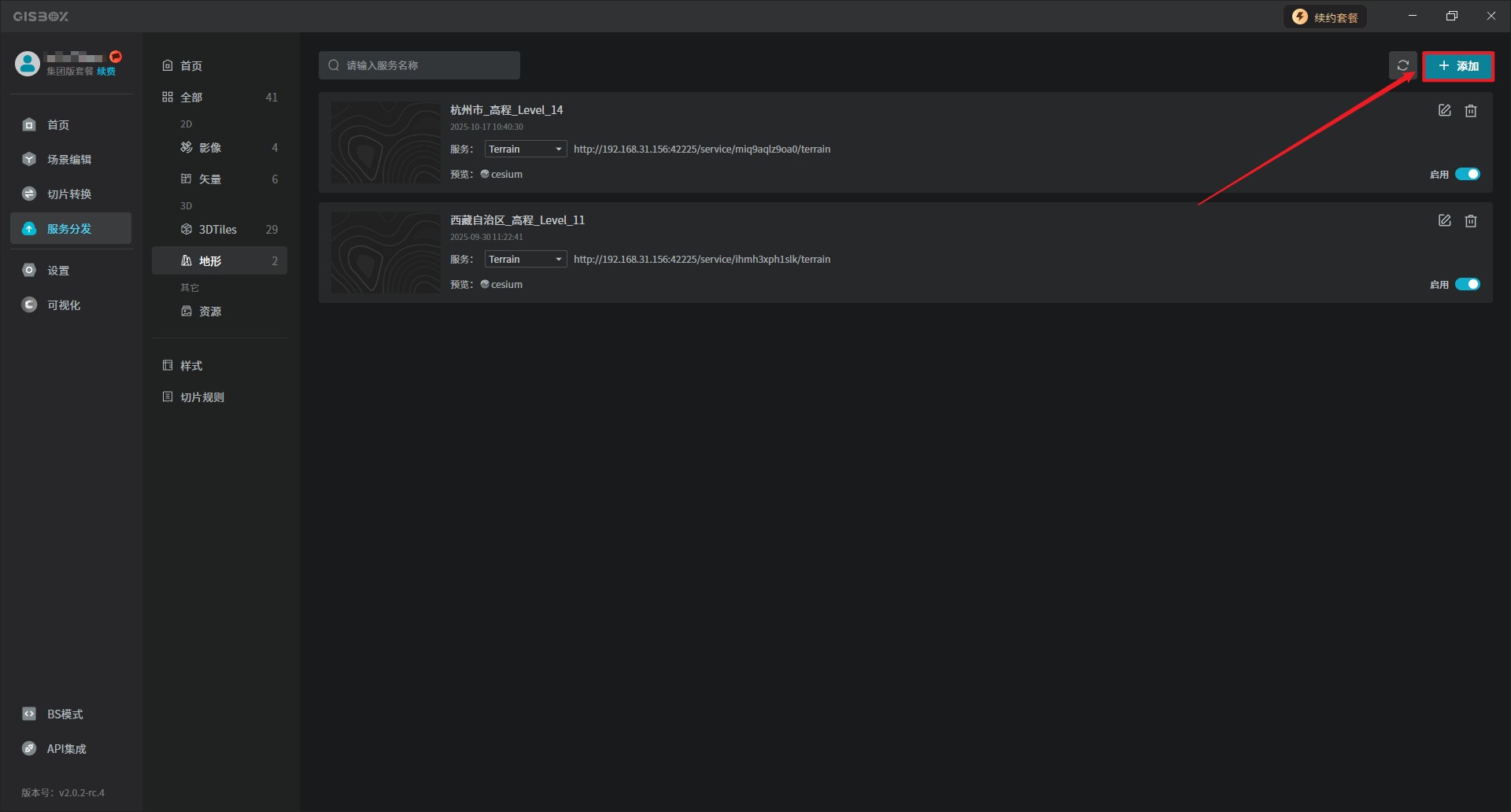Viewport: 1511px width, 812px height.
Task: Select the 影像 imagery category
Action: coord(210,148)
